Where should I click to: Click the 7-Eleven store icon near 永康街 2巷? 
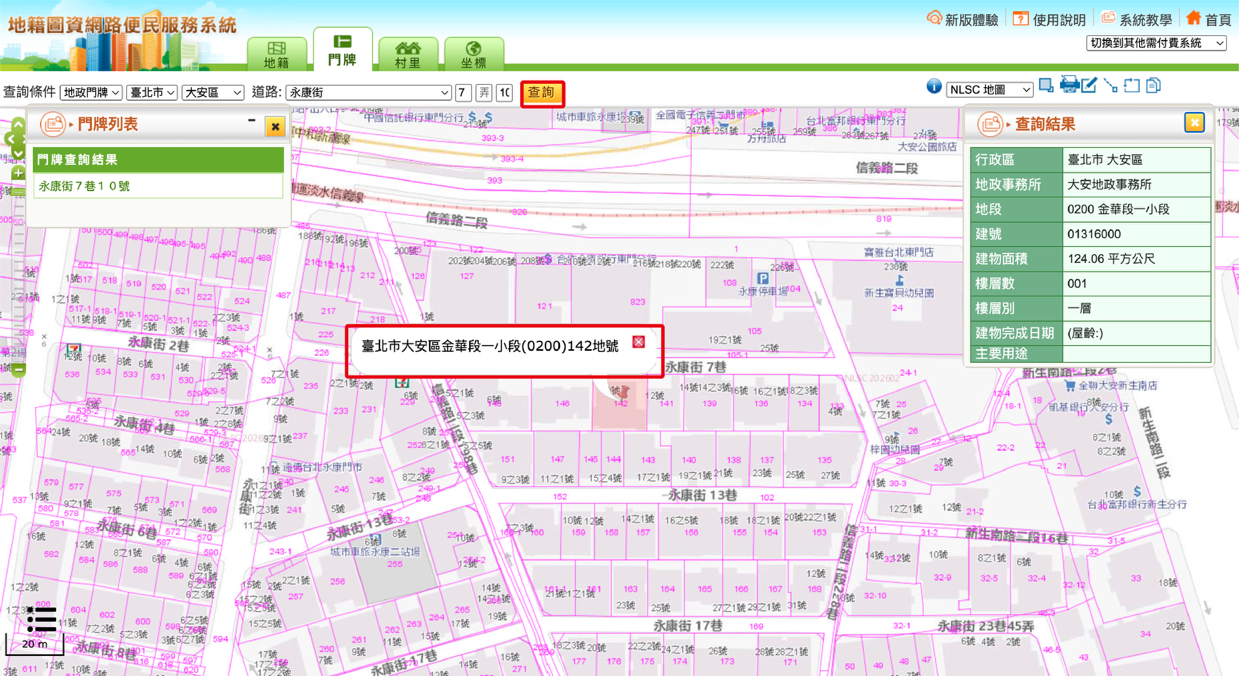point(73,350)
